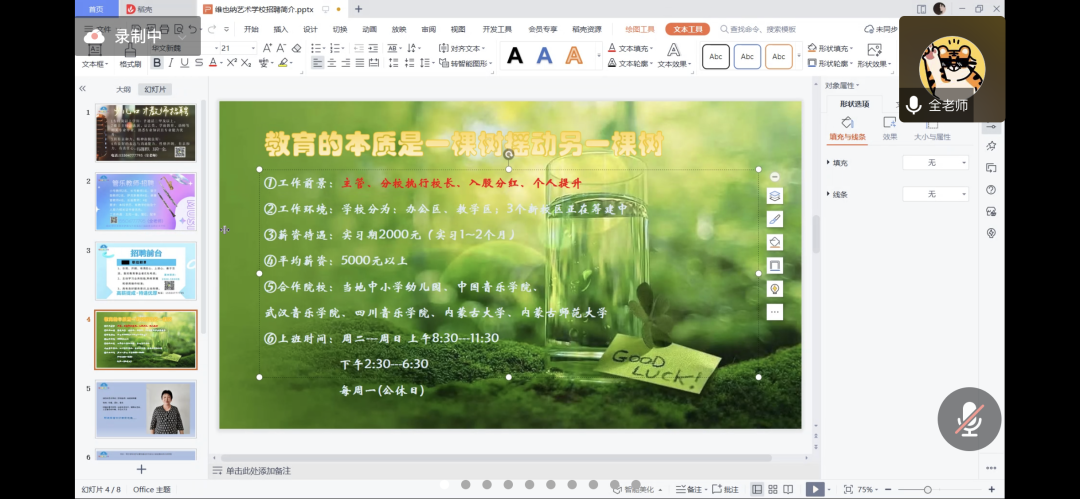Click the lightbulb floating tool
The image size is (1080, 499).
pos(775,289)
